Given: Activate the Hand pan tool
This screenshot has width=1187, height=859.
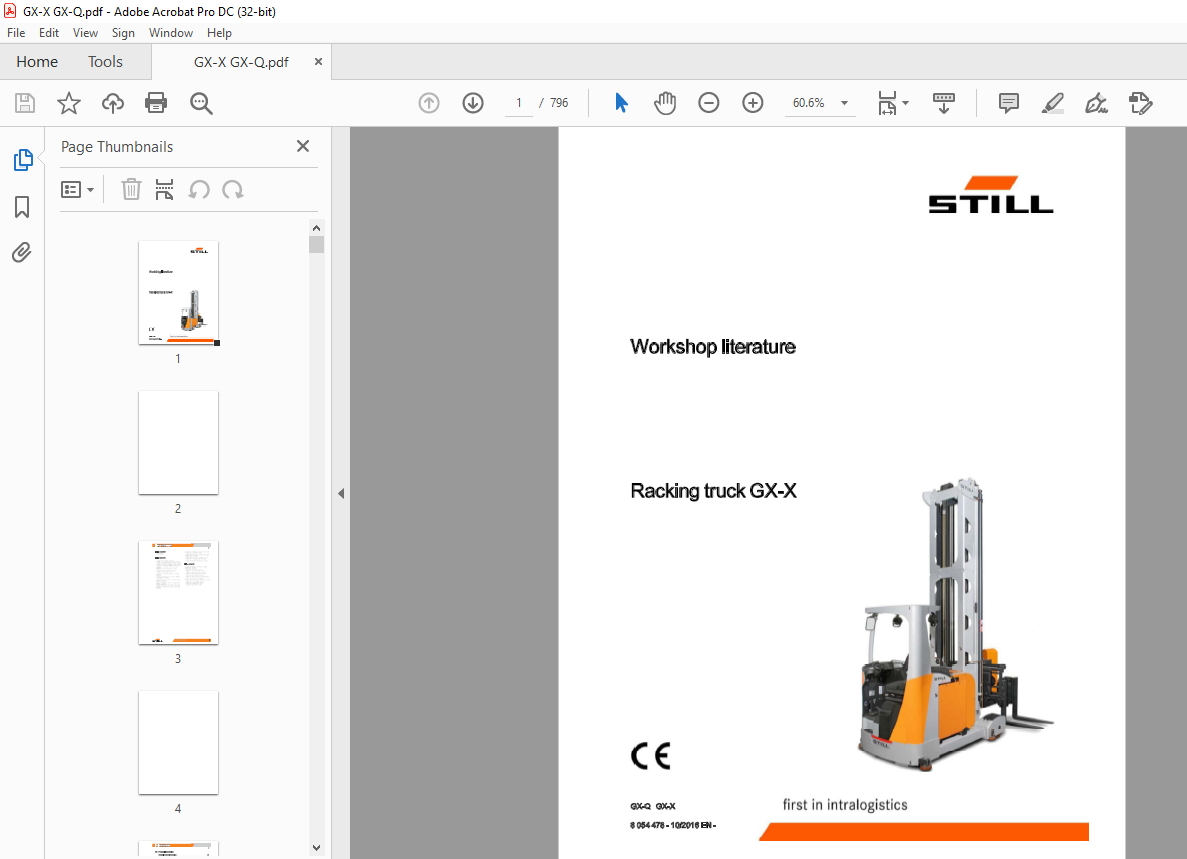Looking at the screenshot, I should [x=665, y=103].
